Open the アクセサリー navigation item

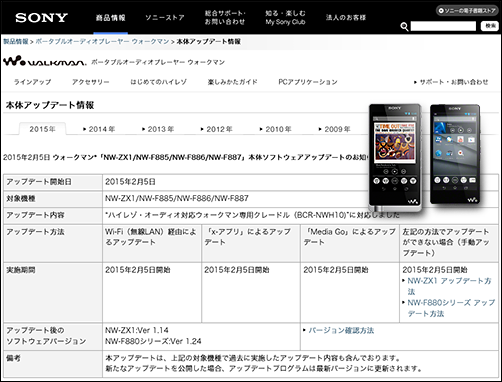coord(90,82)
